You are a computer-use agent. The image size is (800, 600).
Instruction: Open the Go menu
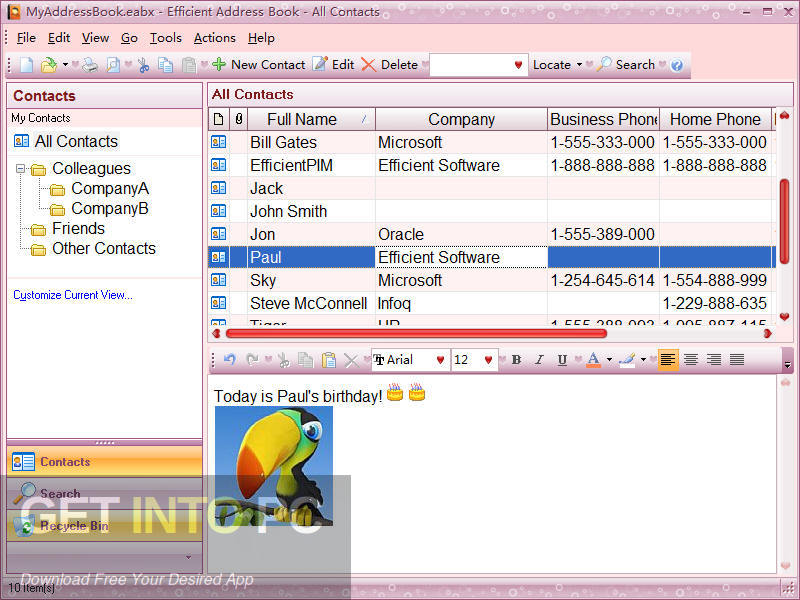click(x=129, y=38)
